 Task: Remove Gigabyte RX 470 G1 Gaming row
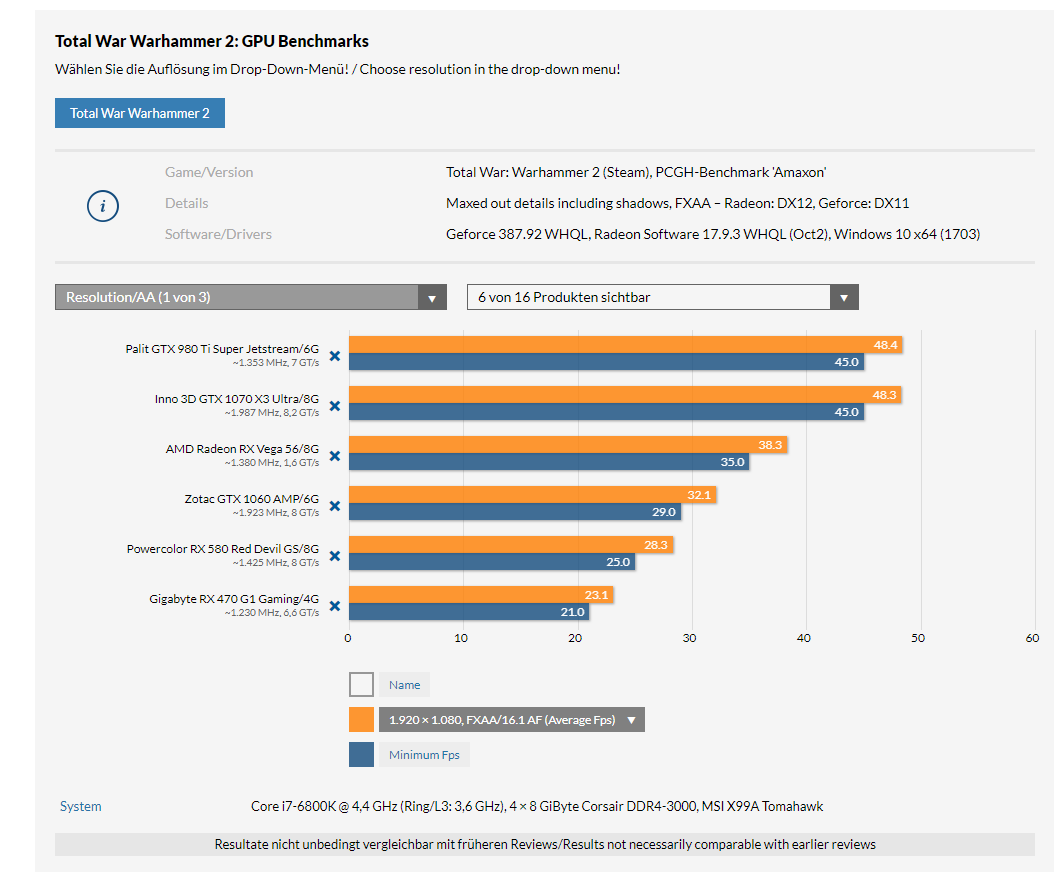[x=335, y=606]
